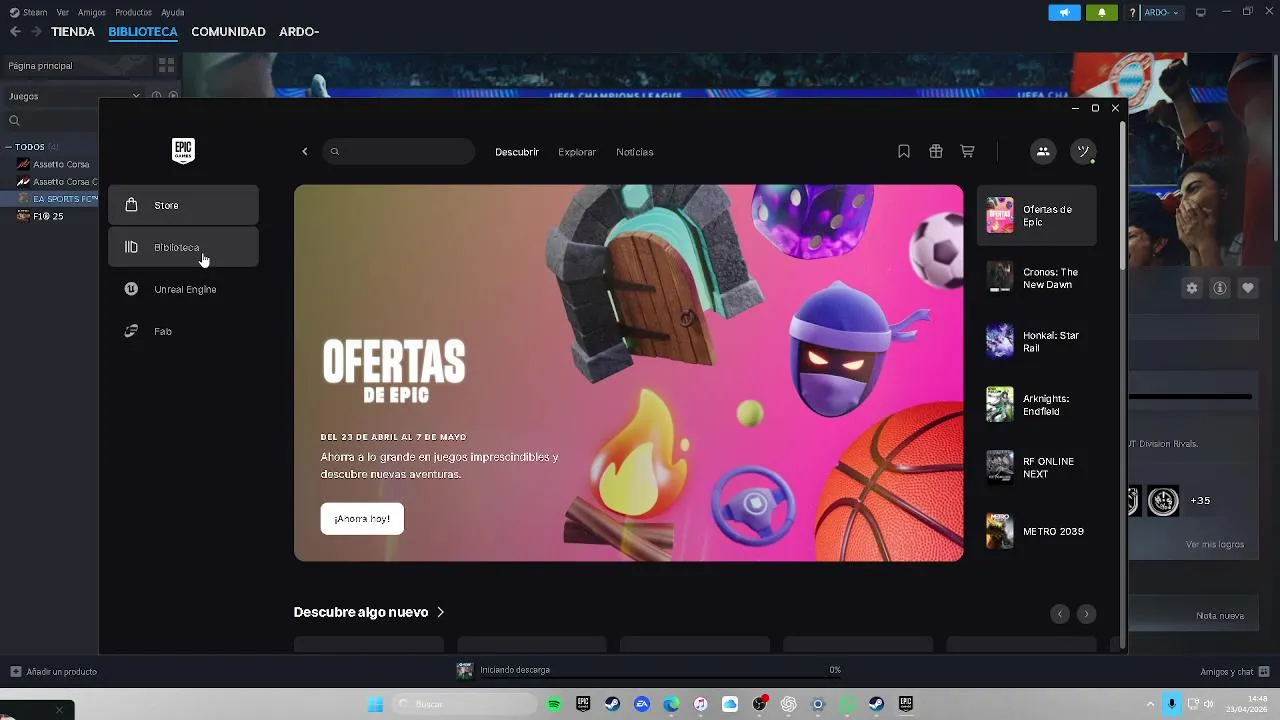Open the Steam Ver menu

(63, 12)
